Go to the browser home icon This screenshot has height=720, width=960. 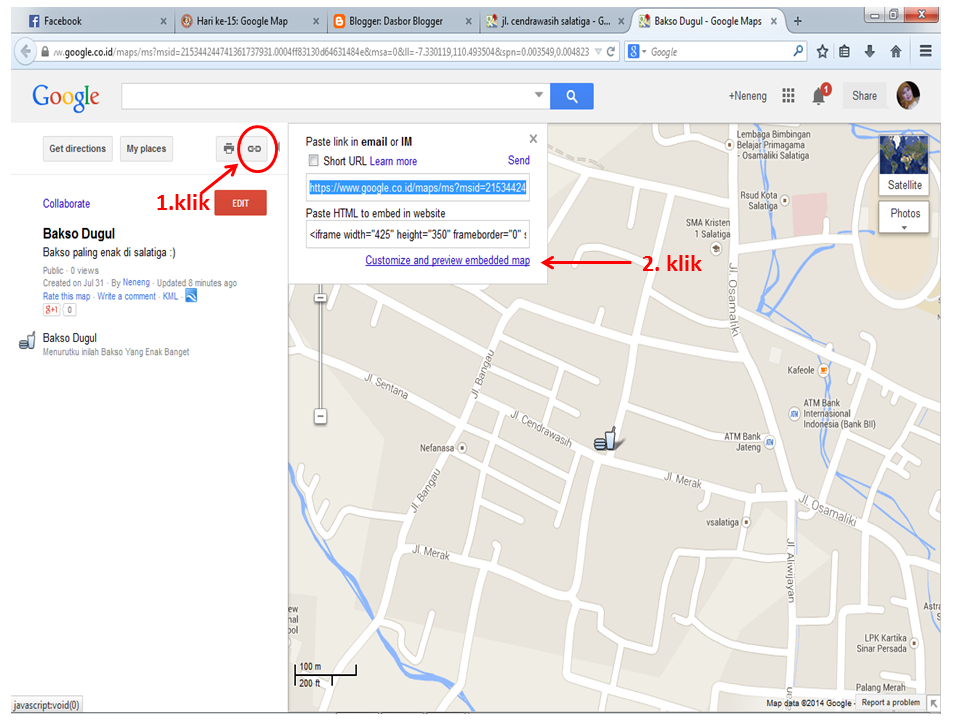tap(896, 51)
